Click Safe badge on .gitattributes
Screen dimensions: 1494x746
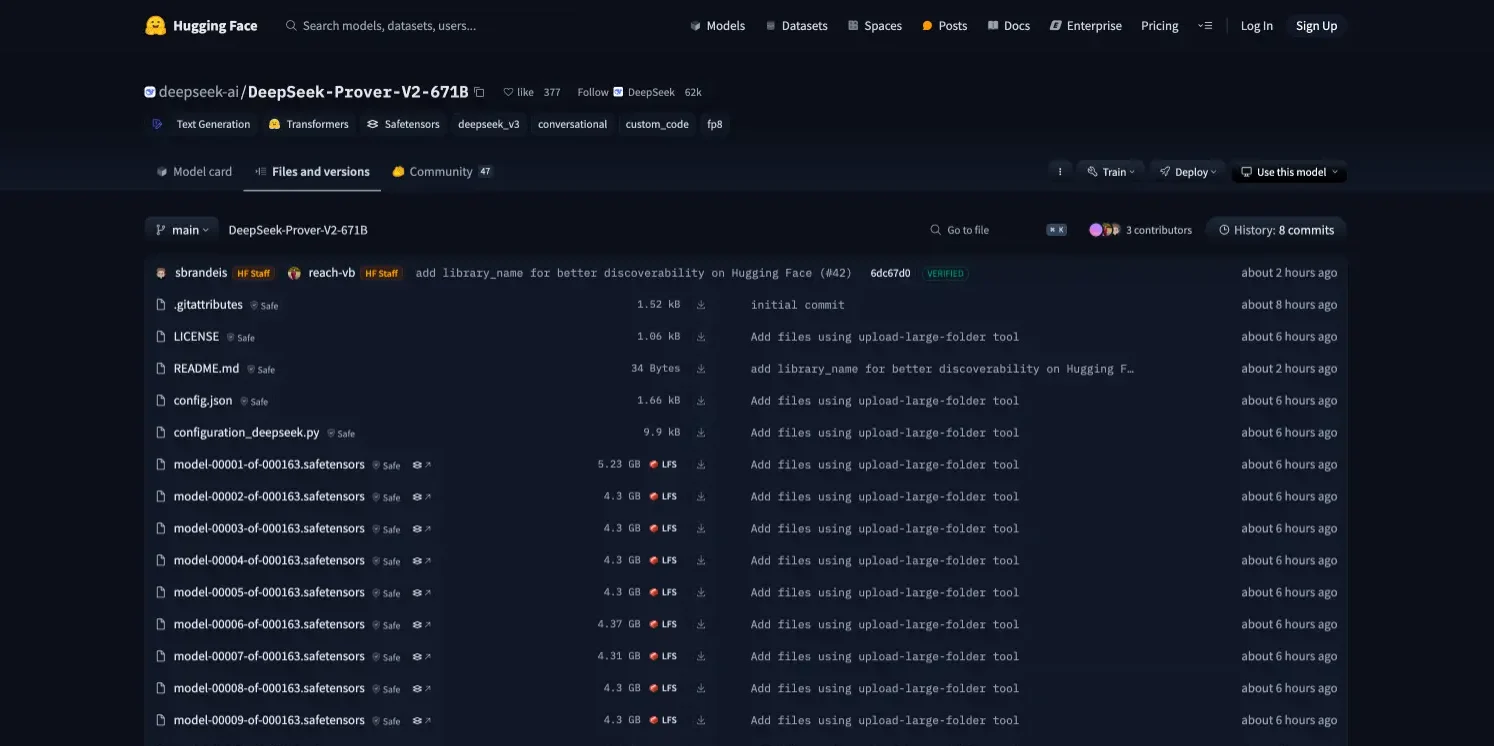coord(264,306)
